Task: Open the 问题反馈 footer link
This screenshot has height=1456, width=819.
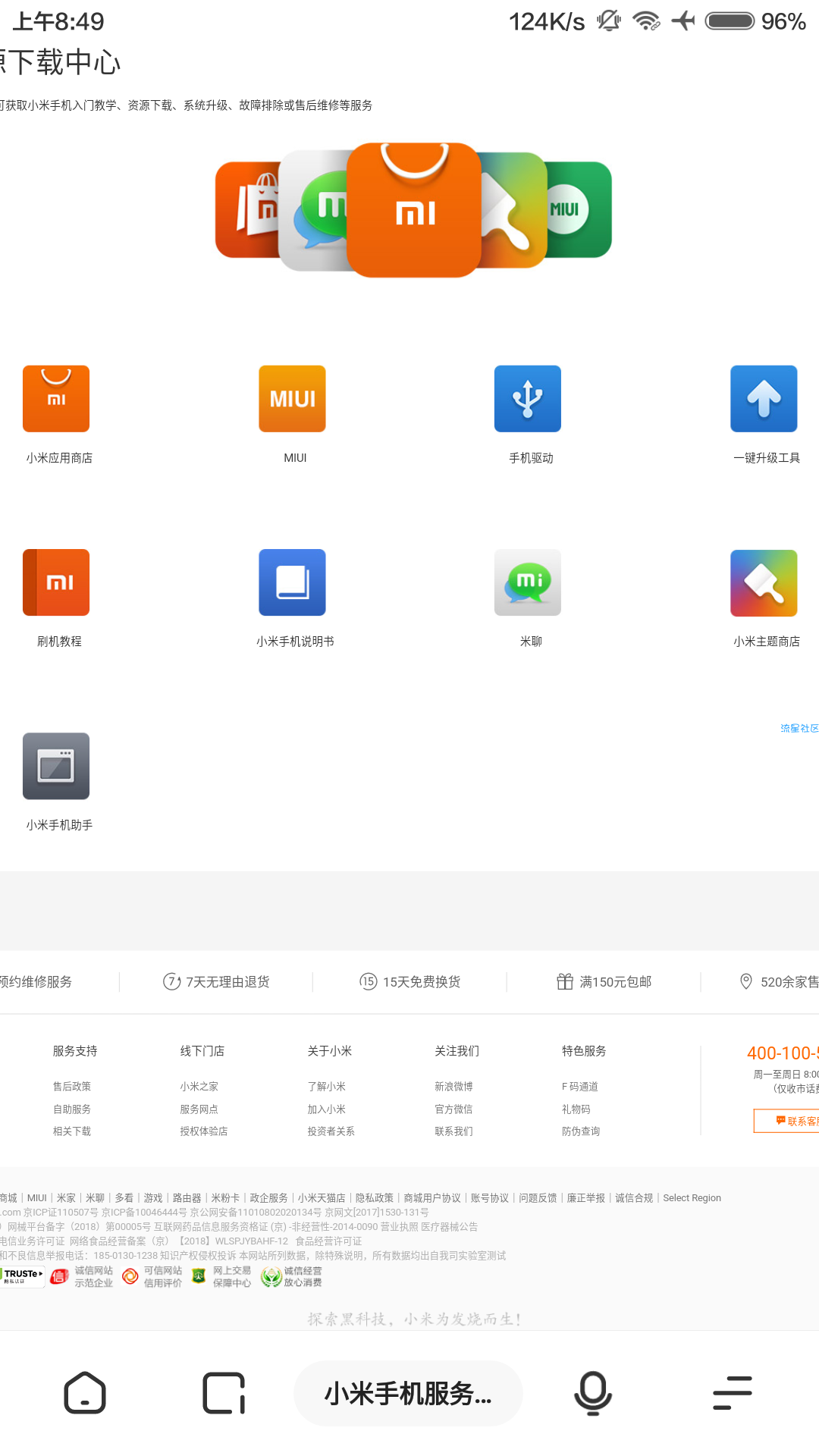Action: 538,1198
